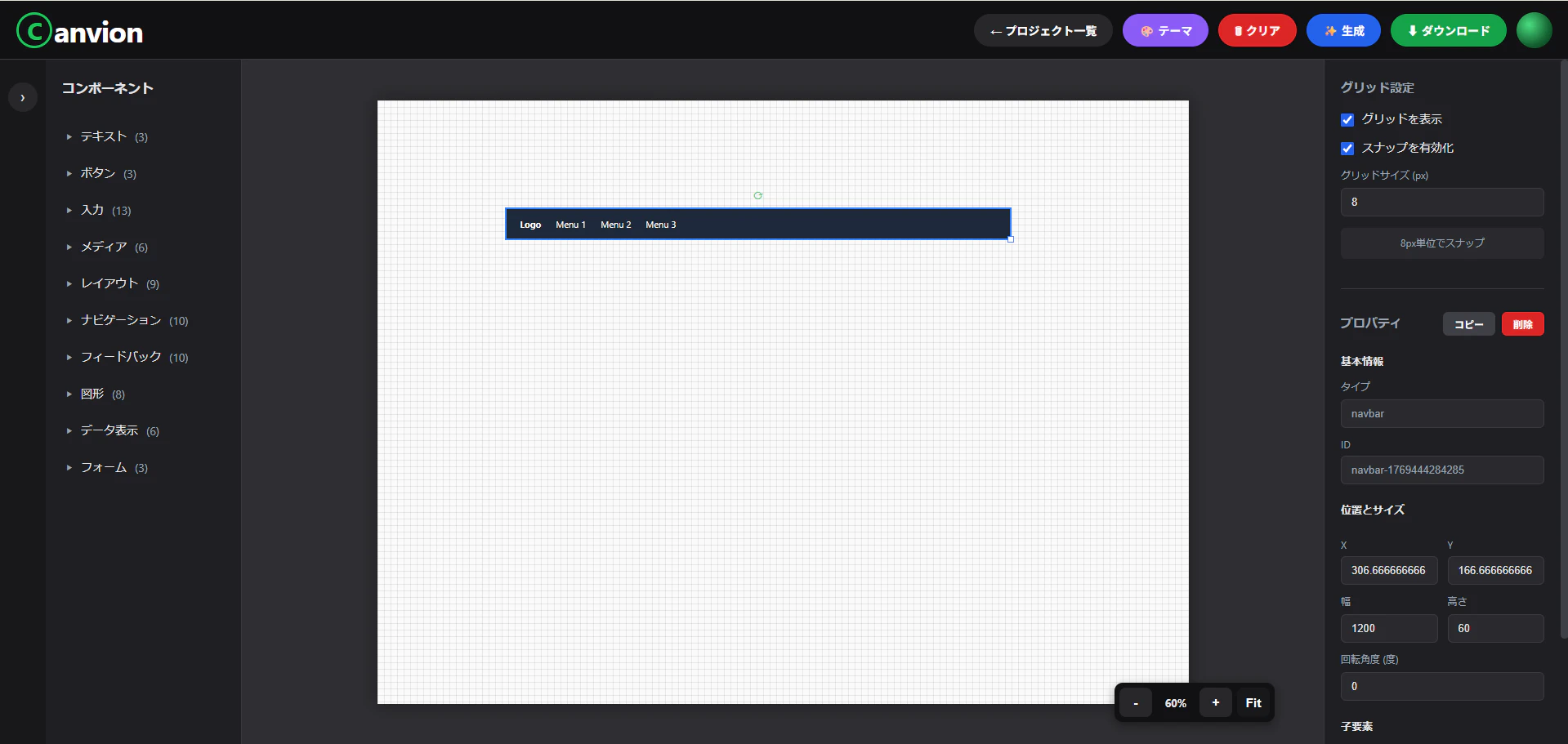This screenshot has height=744, width=1568.
Task: Click the green ダウンロード button
Action: tap(1448, 30)
